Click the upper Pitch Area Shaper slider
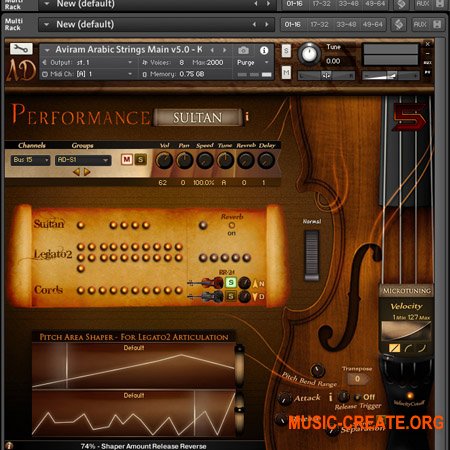Image resolution: width=450 pixels, height=450 pixels. point(239,365)
